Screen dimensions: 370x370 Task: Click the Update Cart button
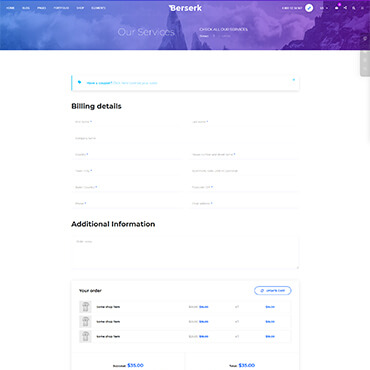click(x=273, y=291)
